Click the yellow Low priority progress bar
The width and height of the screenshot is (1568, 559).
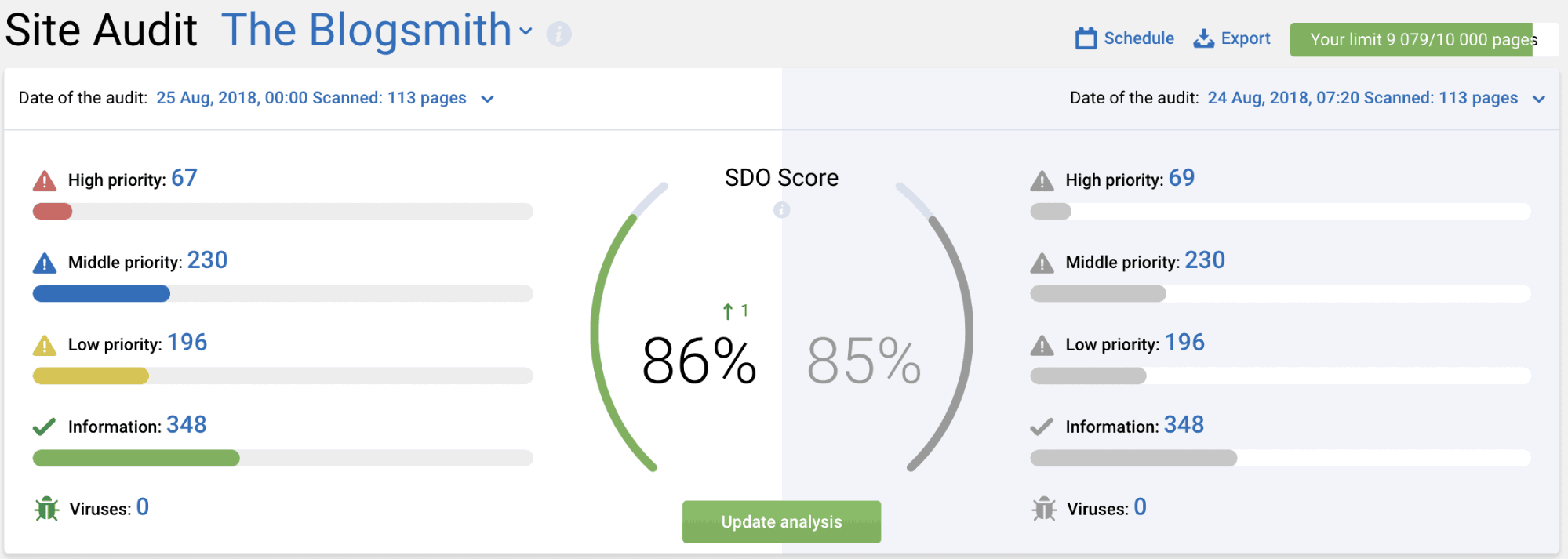282,376
